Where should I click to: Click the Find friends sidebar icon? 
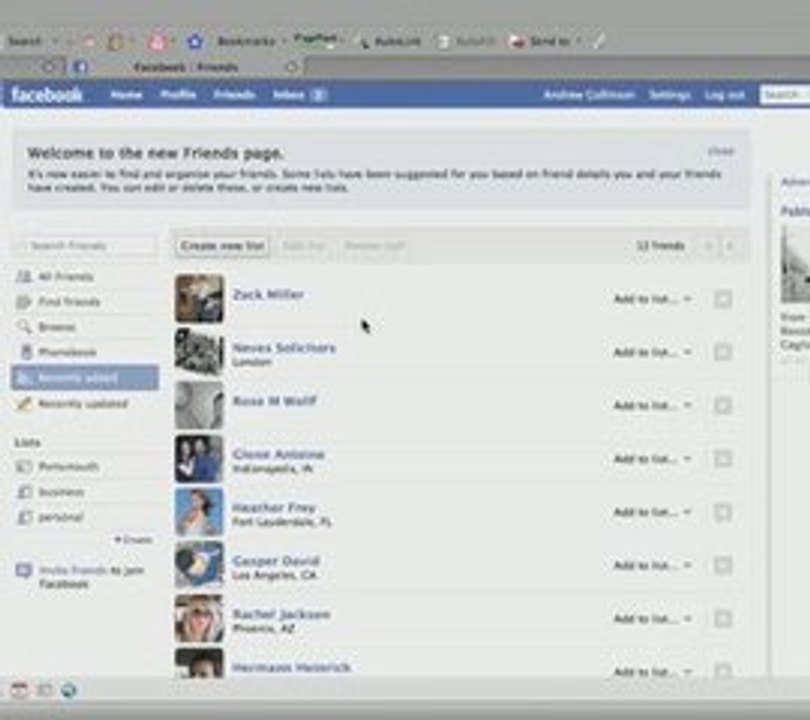click(x=24, y=302)
